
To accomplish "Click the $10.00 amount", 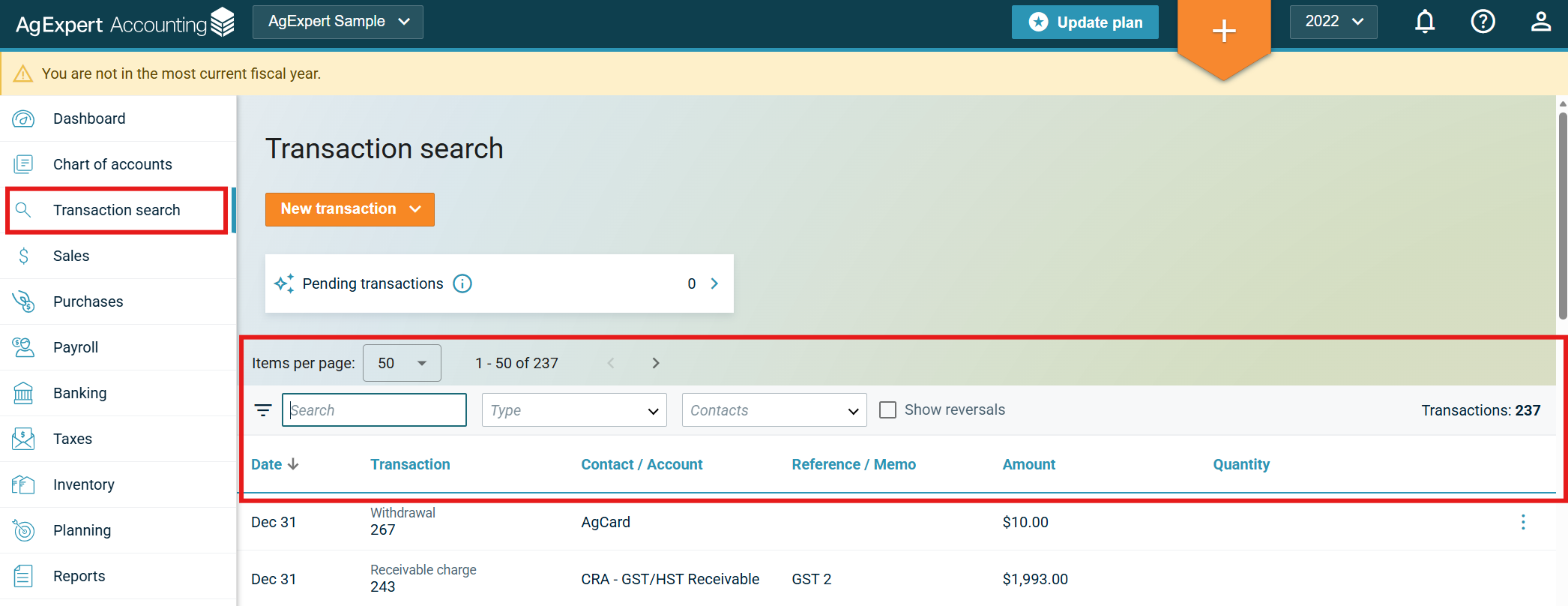I will tap(1025, 522).
